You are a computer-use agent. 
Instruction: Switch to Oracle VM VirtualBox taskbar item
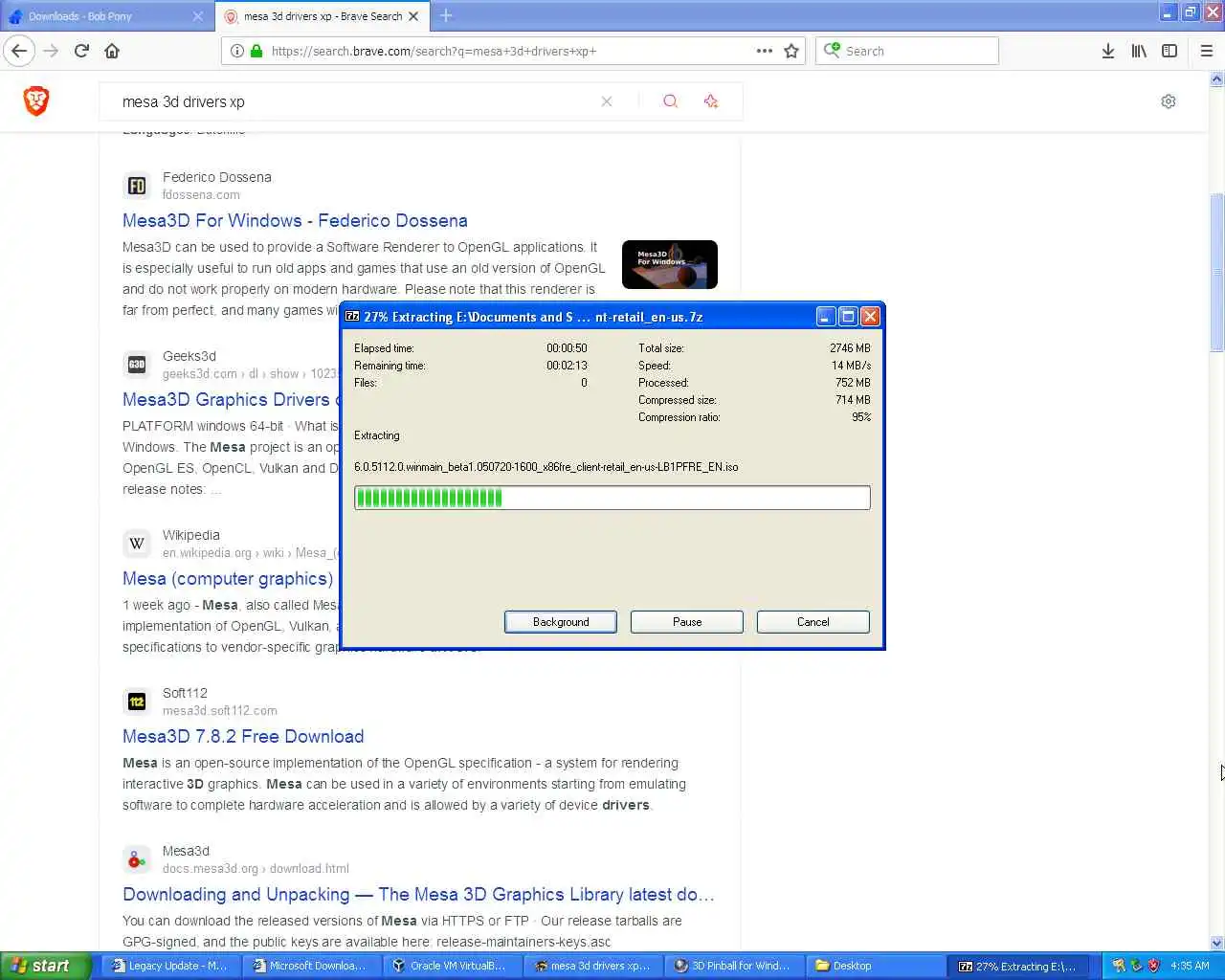click(x=451, y=966)
